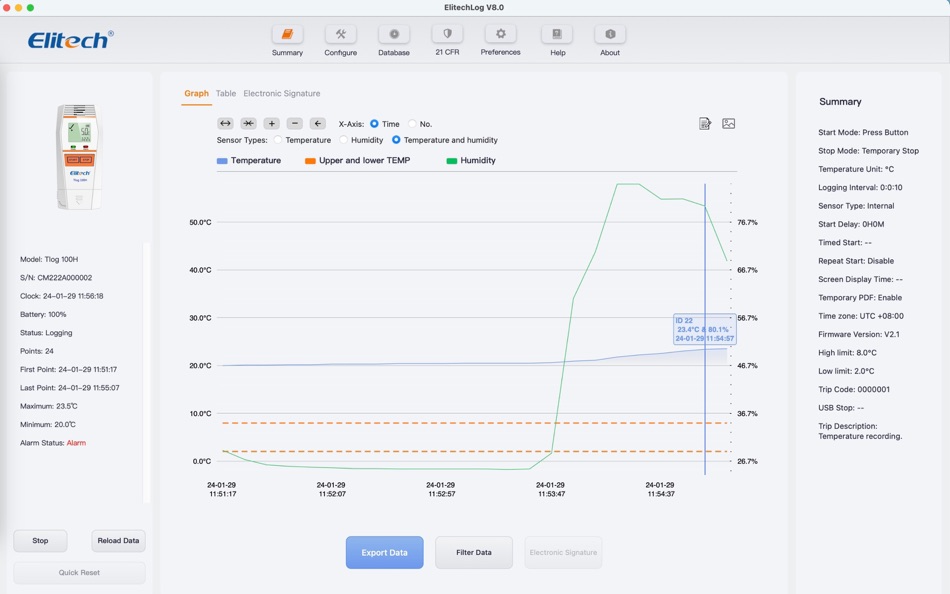
Task: Click the macOS yellow minimize window button
Action: coord(18,7)
